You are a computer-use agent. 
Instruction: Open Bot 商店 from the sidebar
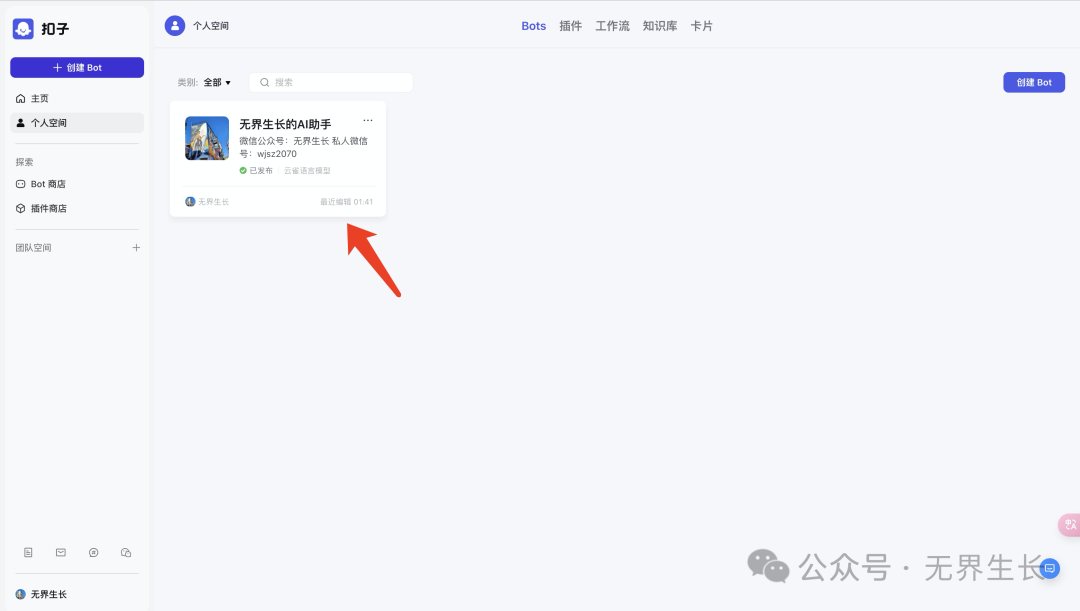(x=77, y=184)
